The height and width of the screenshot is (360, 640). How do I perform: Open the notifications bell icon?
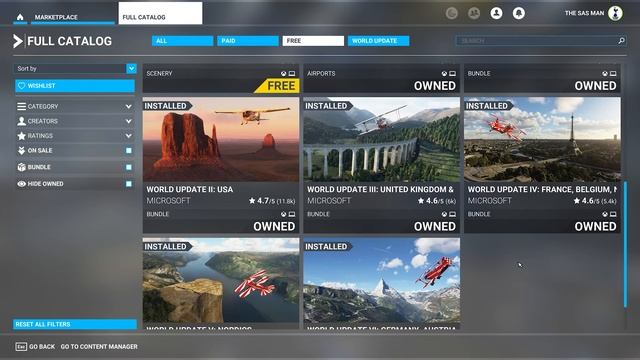(519, 13)
